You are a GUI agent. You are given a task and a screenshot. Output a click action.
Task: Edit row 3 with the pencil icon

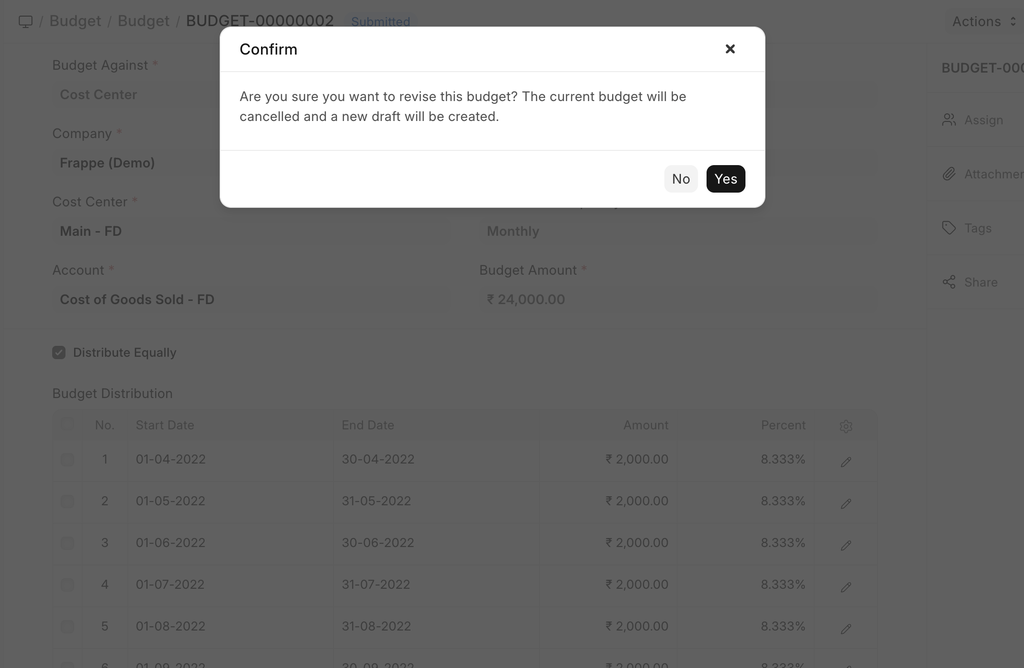(846, 545)
